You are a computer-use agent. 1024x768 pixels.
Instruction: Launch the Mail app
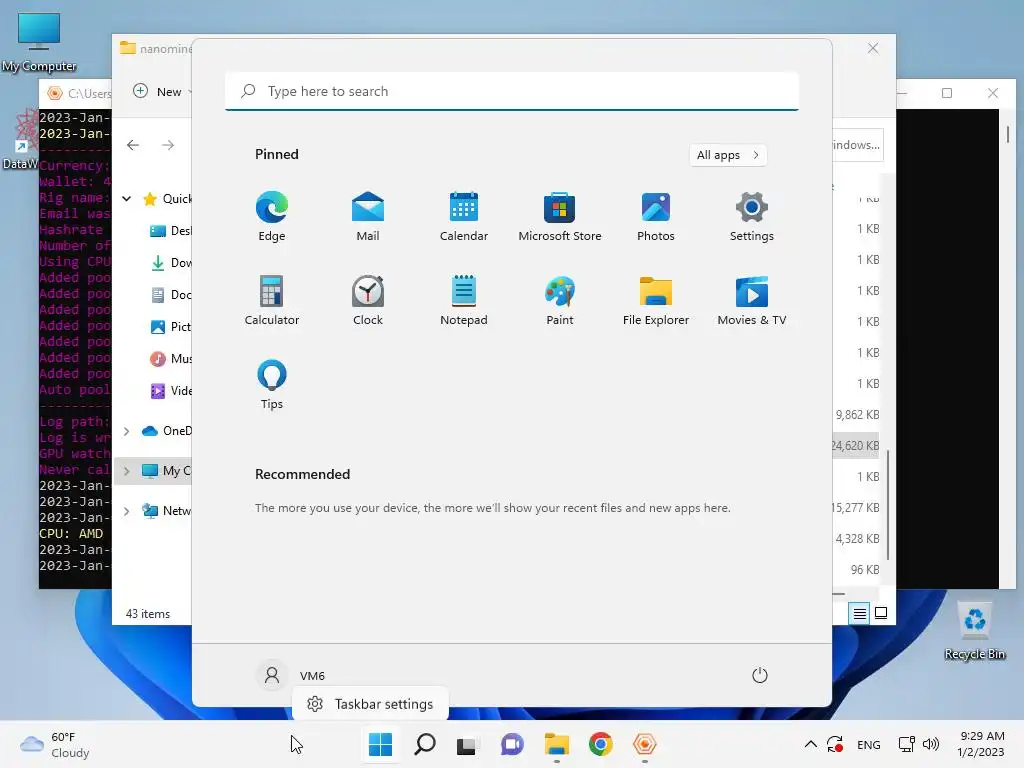(368, 216)
